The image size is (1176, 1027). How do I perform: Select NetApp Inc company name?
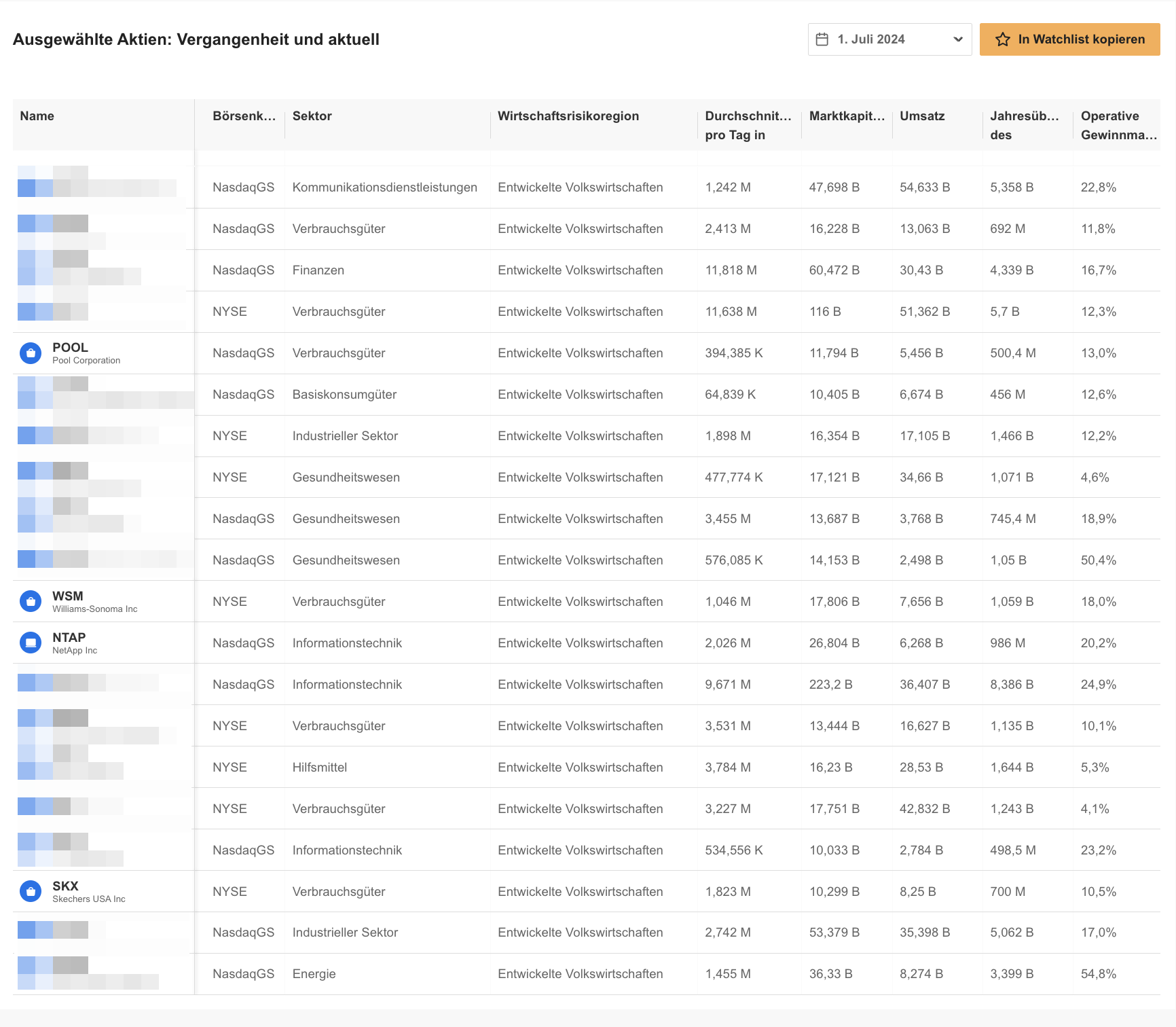point(75,651)
